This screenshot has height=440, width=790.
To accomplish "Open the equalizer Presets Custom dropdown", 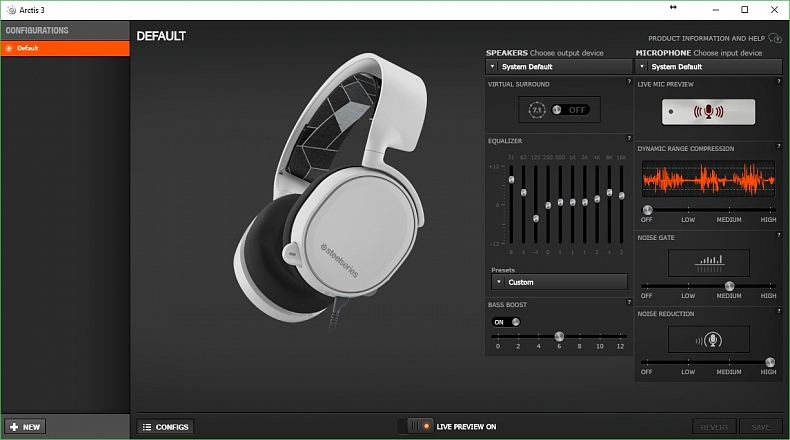I will point(559,282).
